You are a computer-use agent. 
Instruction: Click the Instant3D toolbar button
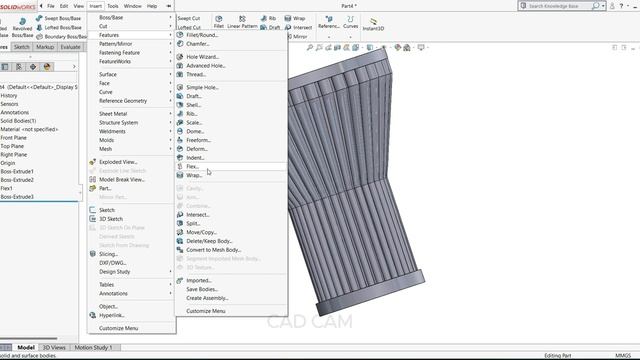pyautogui.click(x=373, y=24)
